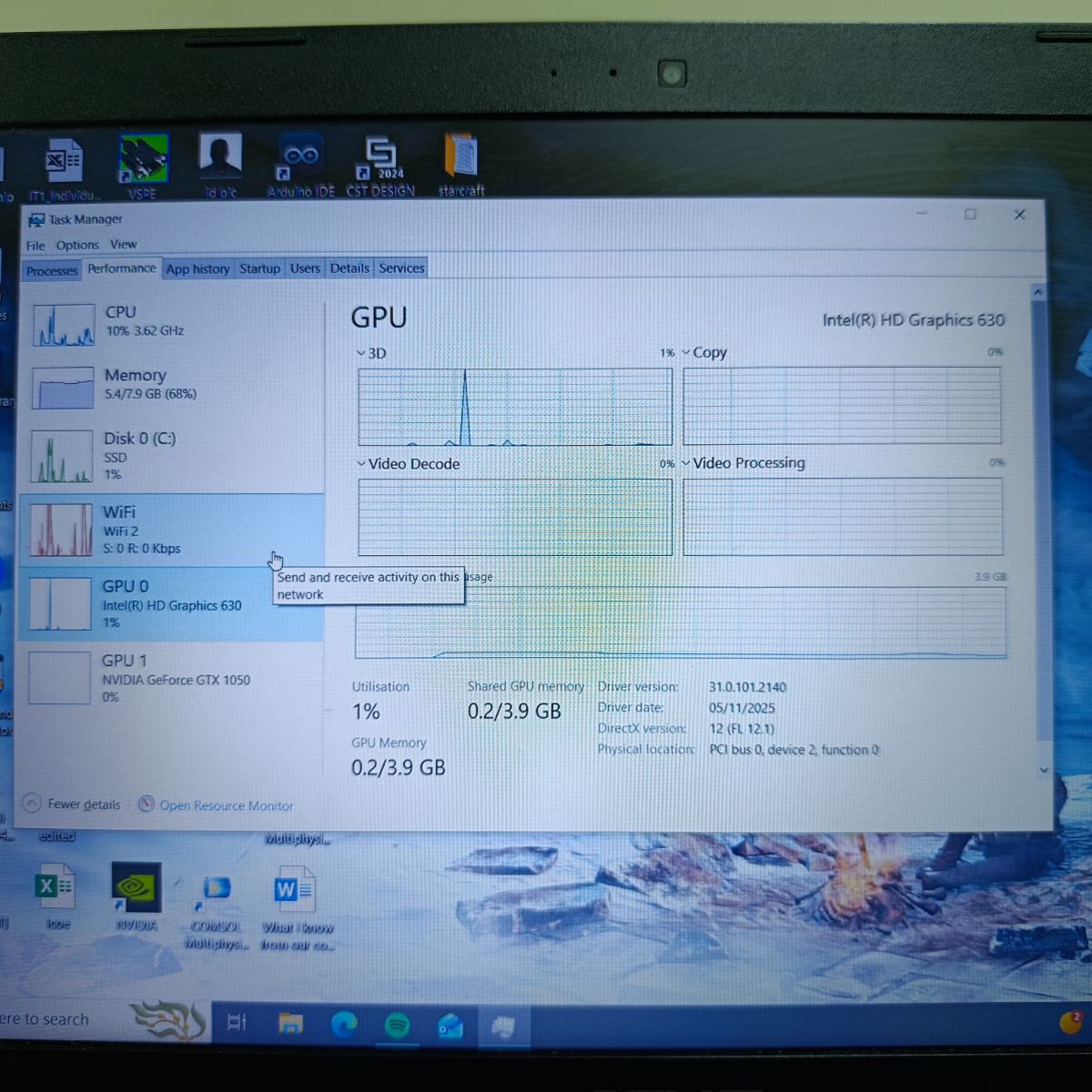The image size is (1092, 1092).
Task: Open the starcraft folder on desktop
Action: point(461,166)
